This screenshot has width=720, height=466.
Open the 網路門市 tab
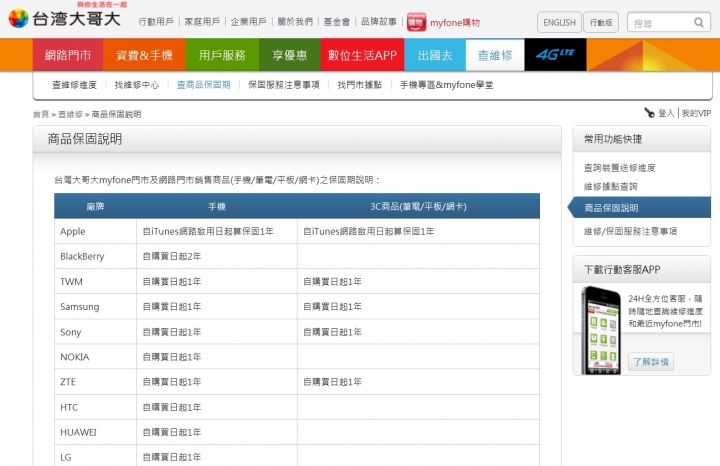coord(68,55)
